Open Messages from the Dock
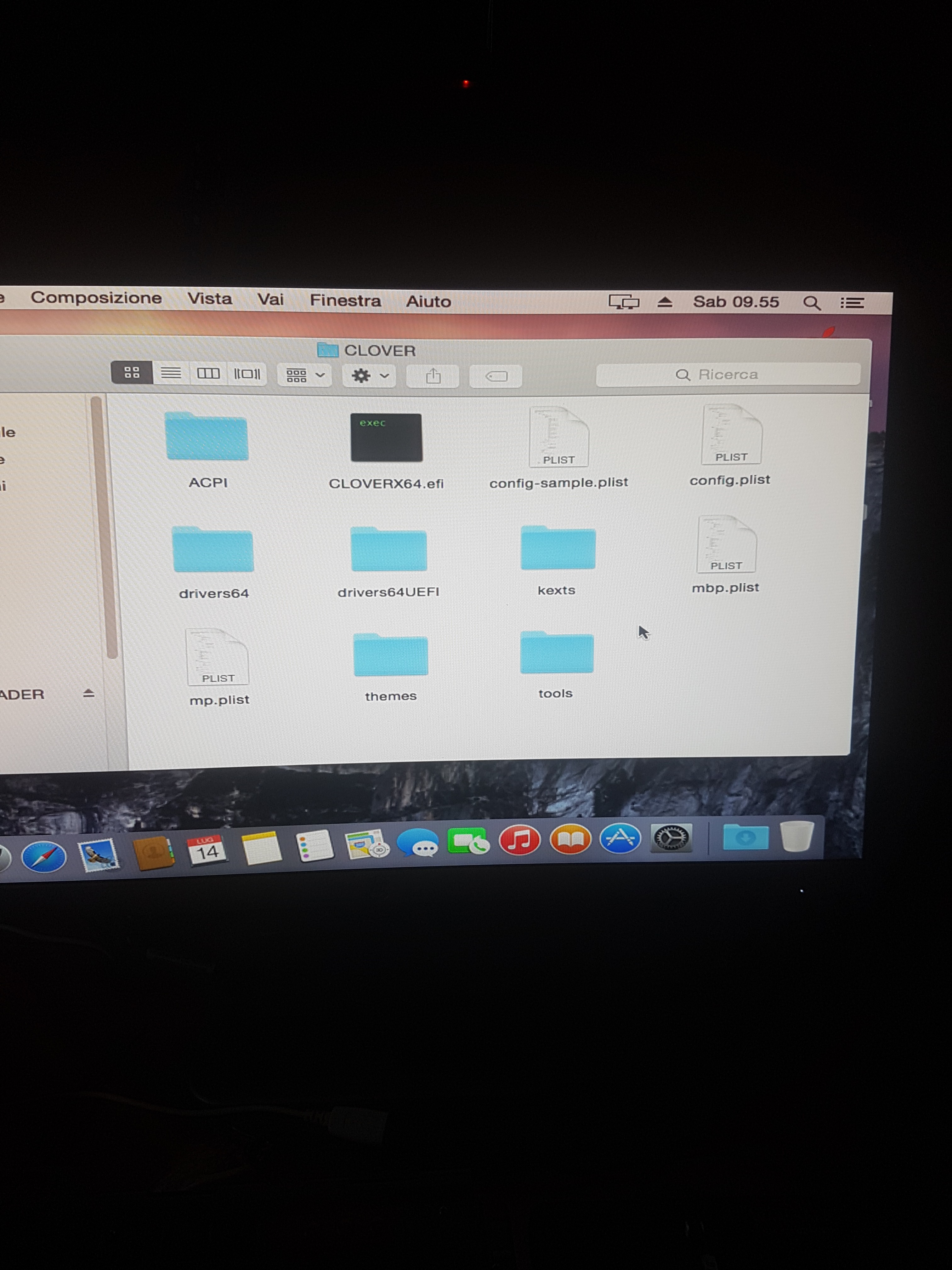The height and width of the screenshot is (1270, 952). [x=418, y=843]
